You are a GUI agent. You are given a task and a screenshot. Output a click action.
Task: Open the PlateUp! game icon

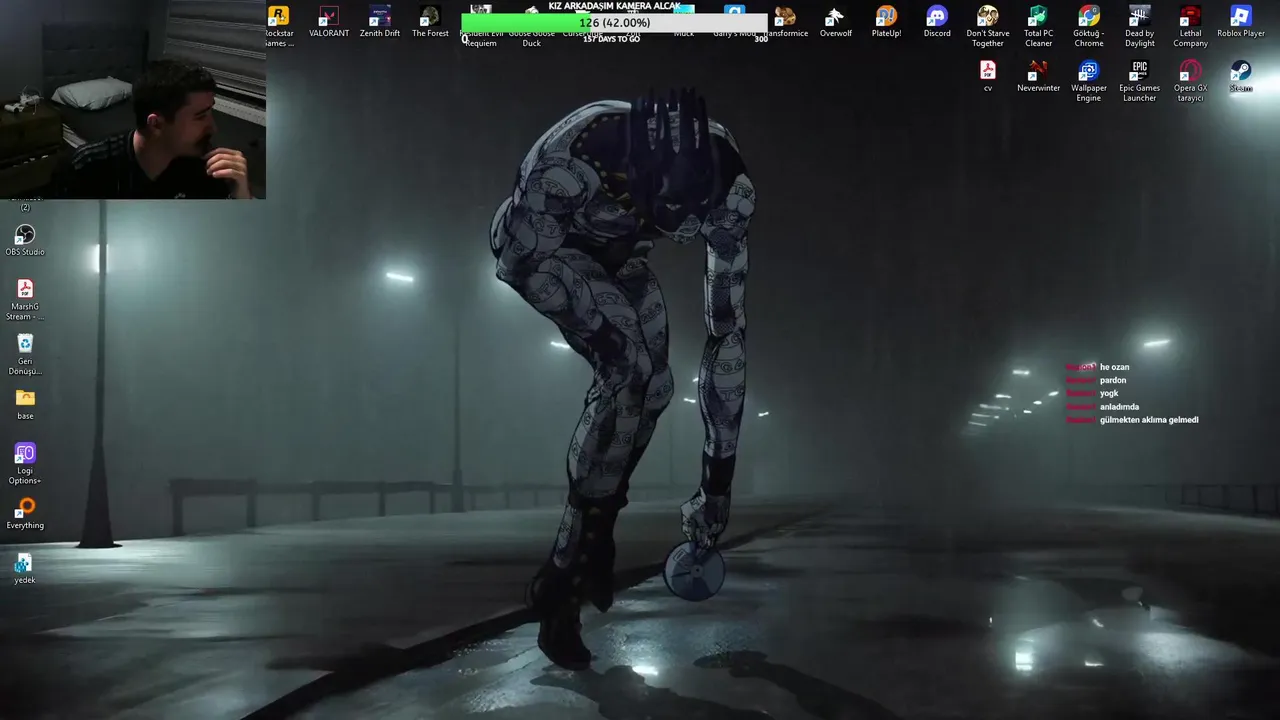click(886, 22)
